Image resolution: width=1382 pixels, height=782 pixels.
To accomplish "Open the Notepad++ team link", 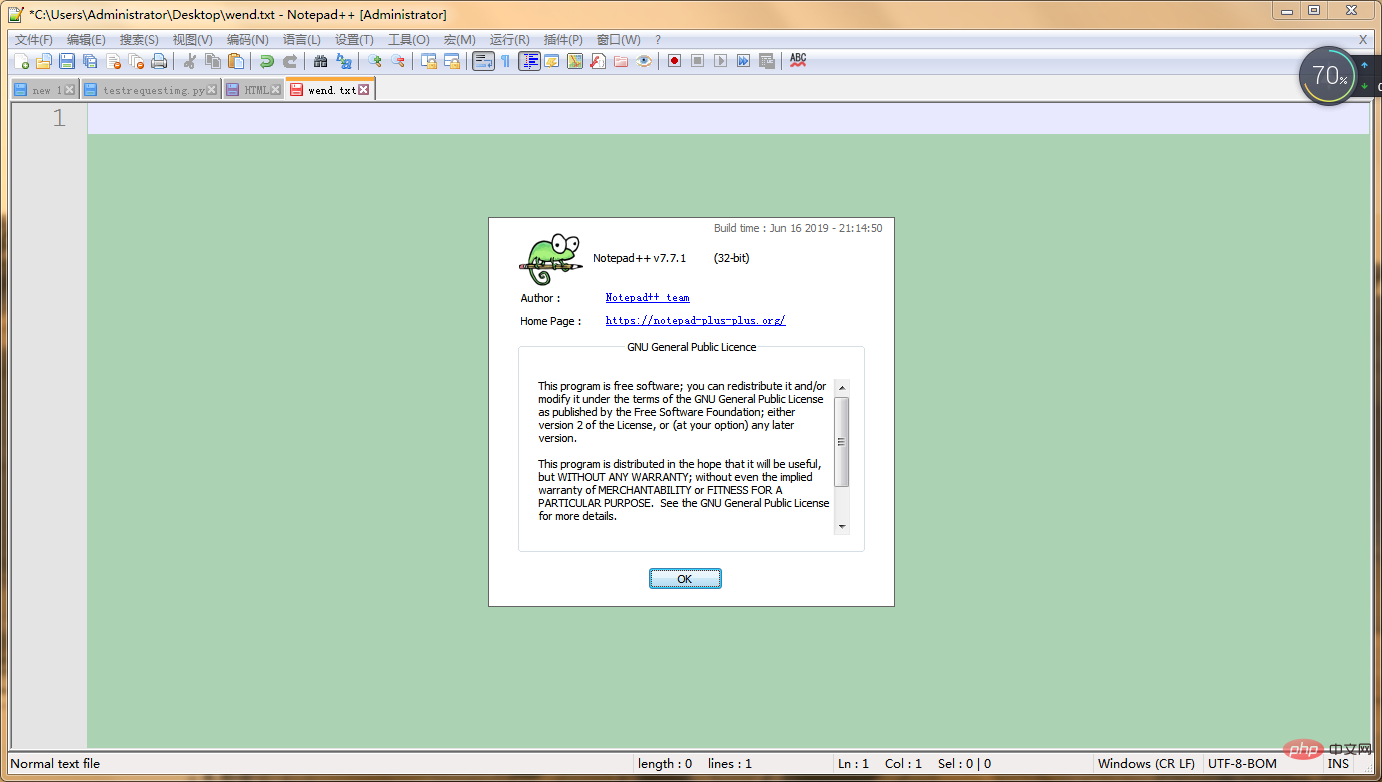I will (647, 297).
